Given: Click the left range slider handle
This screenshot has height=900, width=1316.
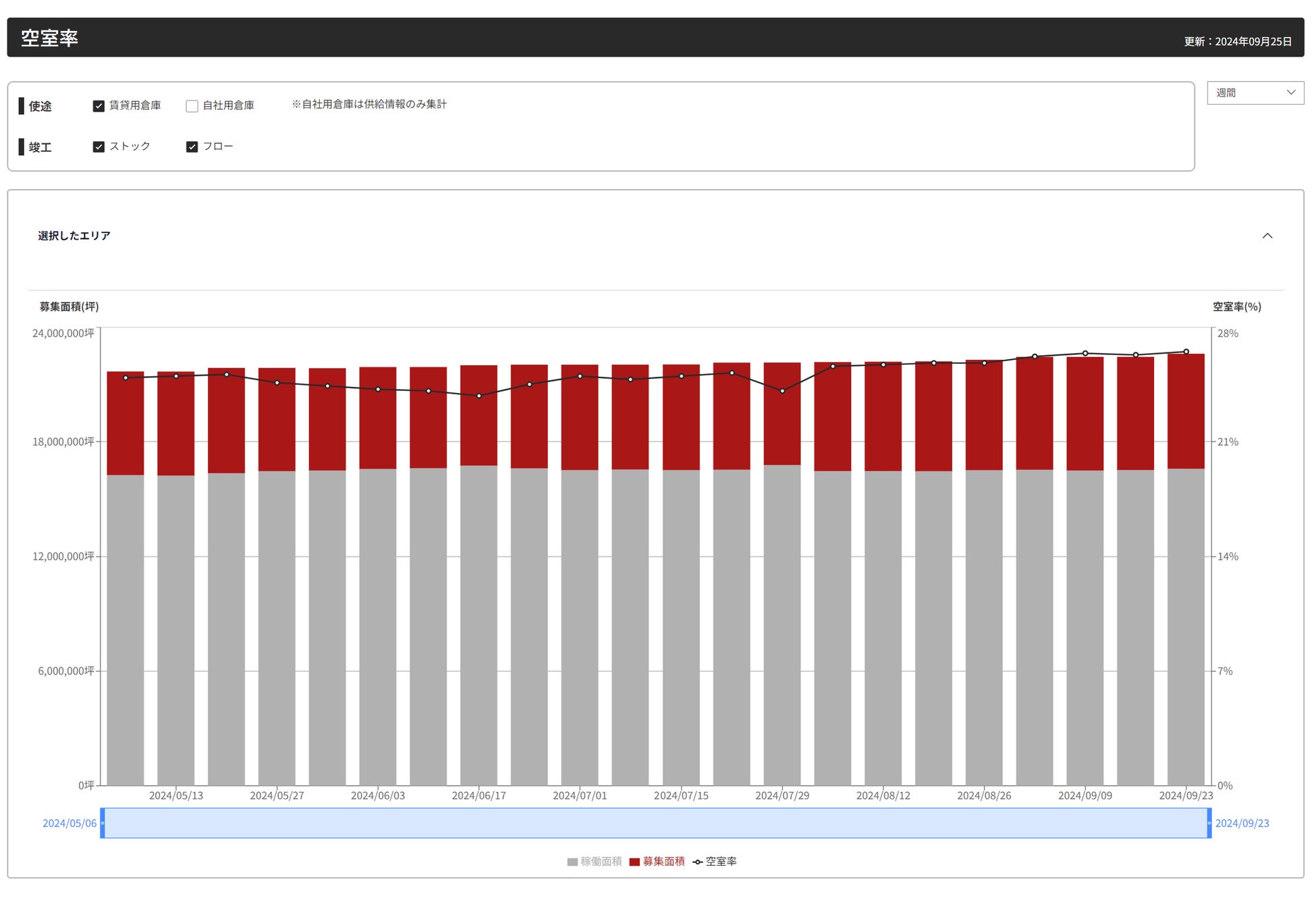Looking at the screenshot, I should pos(103,824).
